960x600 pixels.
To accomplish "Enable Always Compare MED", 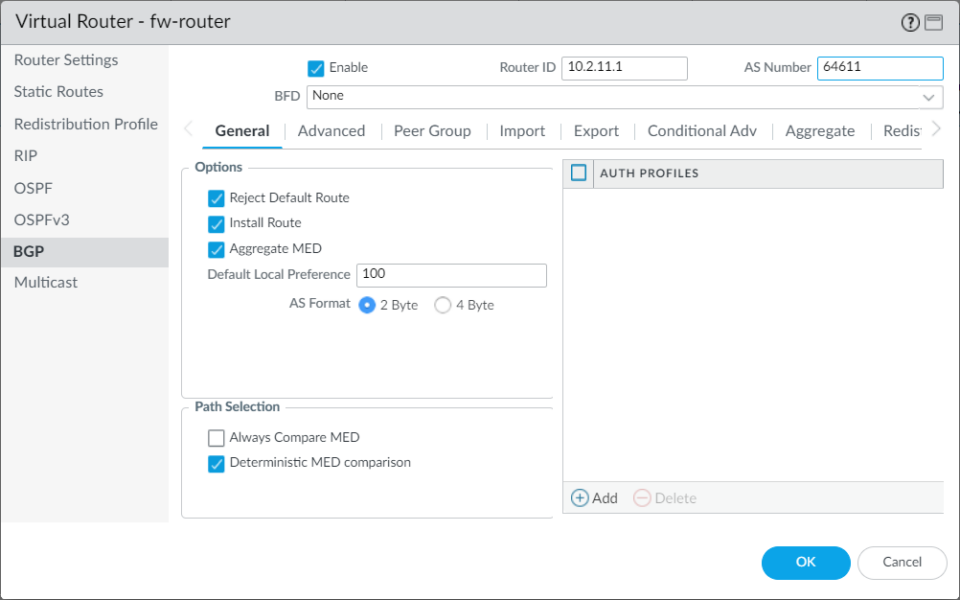I will 216,437.
